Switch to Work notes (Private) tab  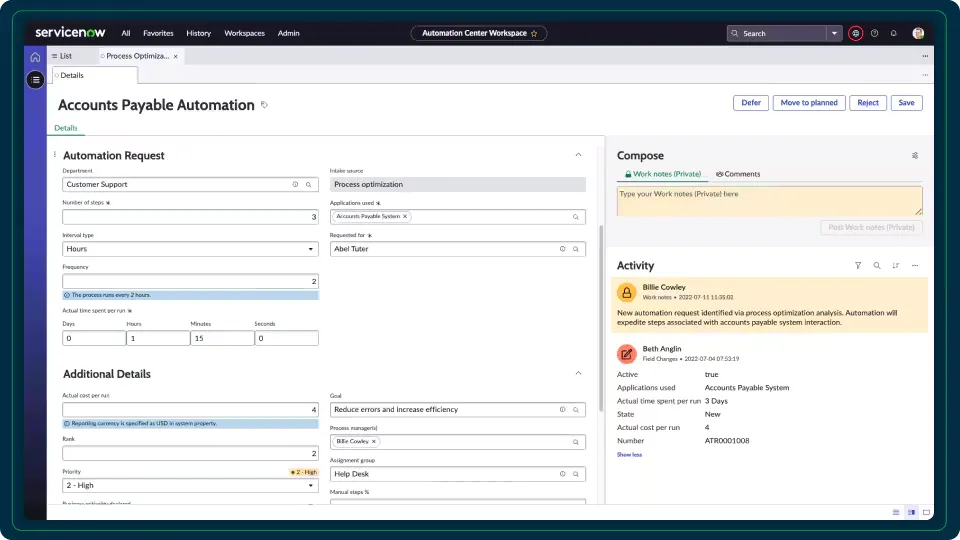tap(662, 174)
